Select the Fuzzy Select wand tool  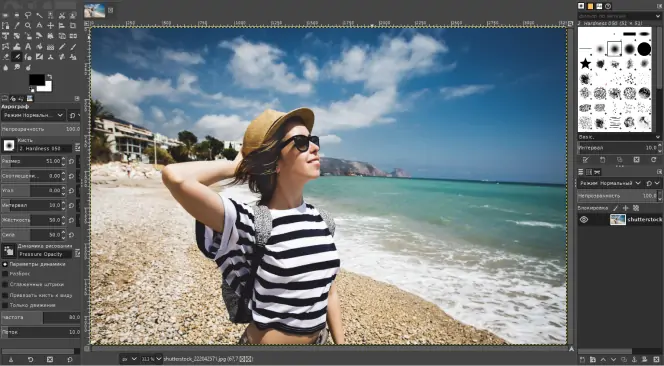[39, 15]
